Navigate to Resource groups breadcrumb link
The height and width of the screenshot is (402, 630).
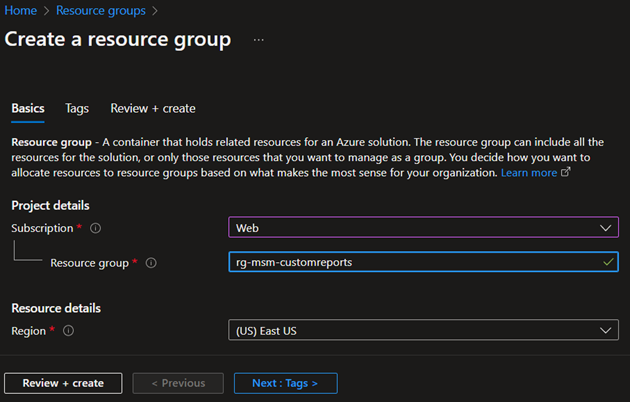point(100,11)
